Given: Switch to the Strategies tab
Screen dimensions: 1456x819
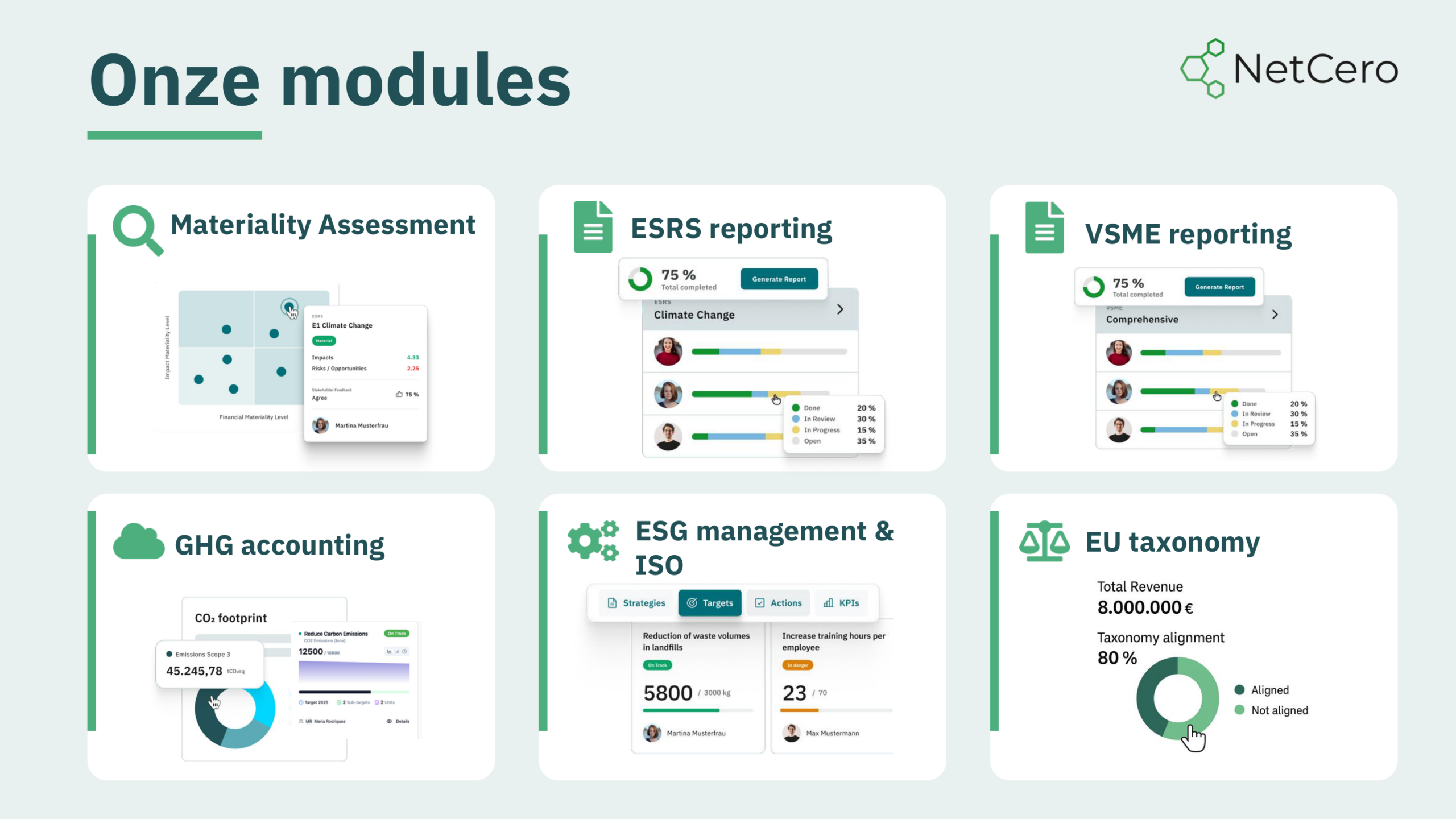Looking at the screenshot, I should click(x=636, y=603).
